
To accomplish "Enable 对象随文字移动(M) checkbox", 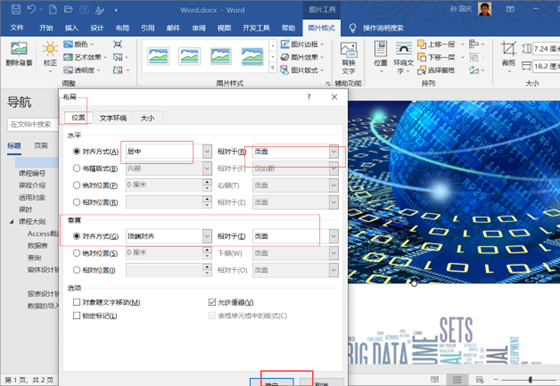I will click(x=76, y=302).
